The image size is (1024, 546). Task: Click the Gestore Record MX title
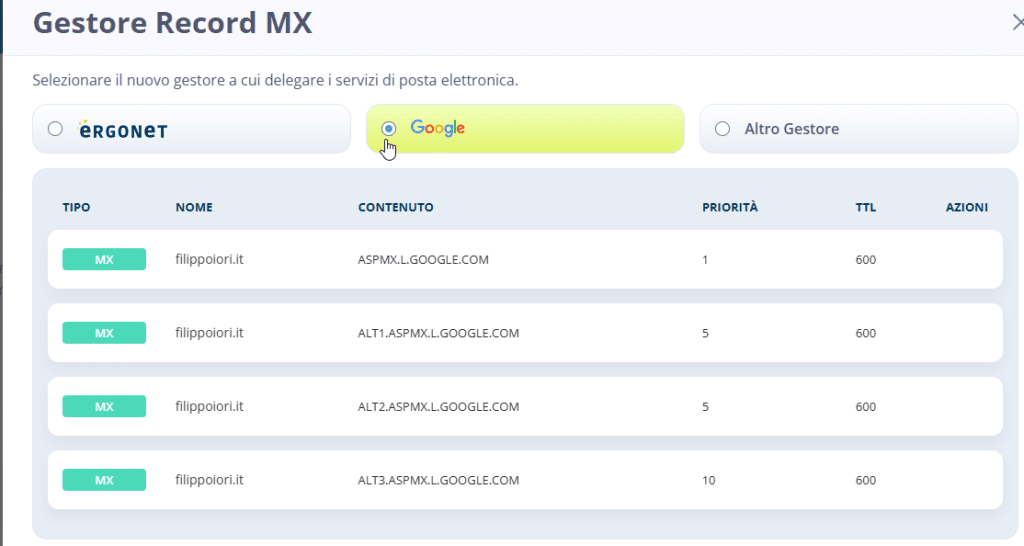[x=172, y=23]
